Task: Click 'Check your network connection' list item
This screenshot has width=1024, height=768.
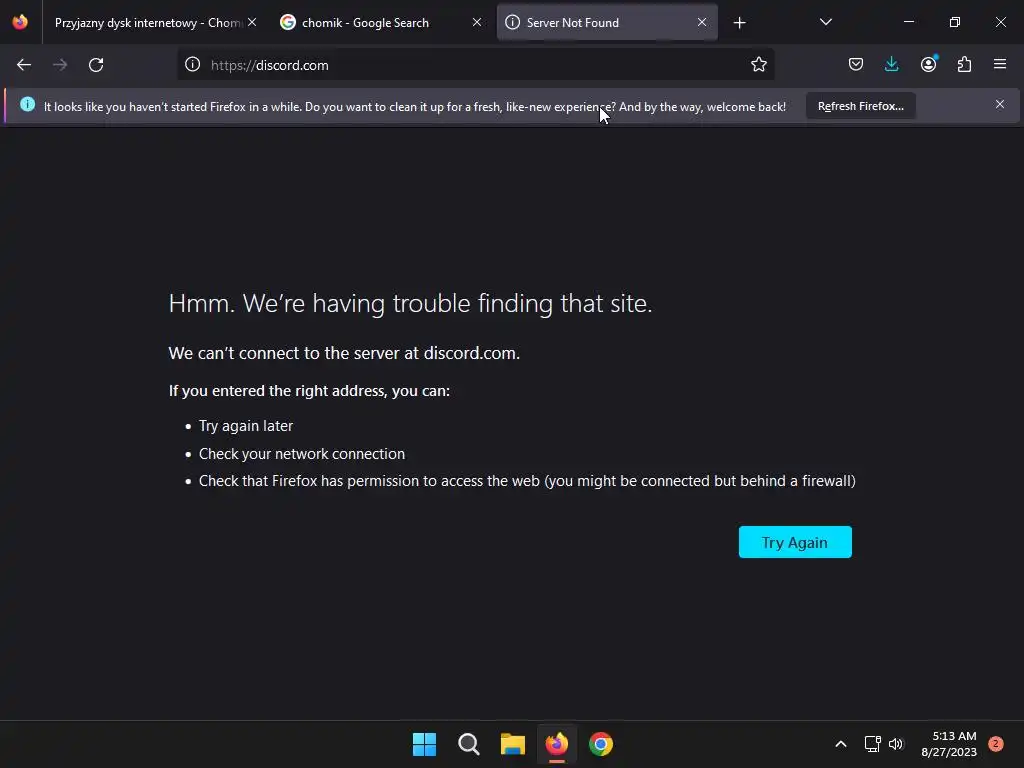Action: (x=302, y=454)
